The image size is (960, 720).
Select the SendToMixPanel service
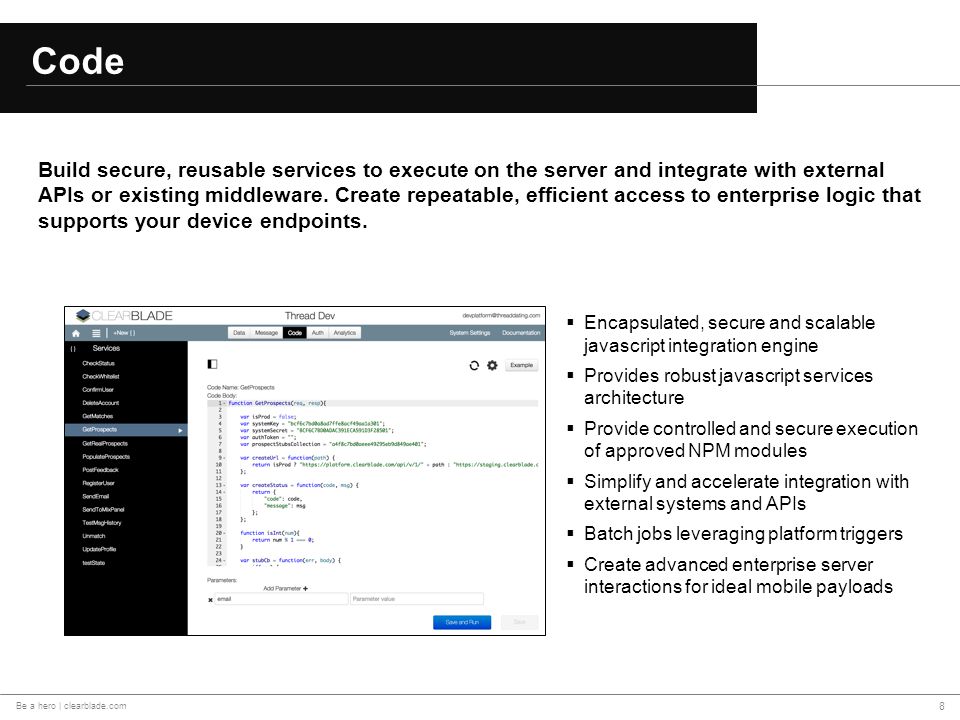pos(103,510)
